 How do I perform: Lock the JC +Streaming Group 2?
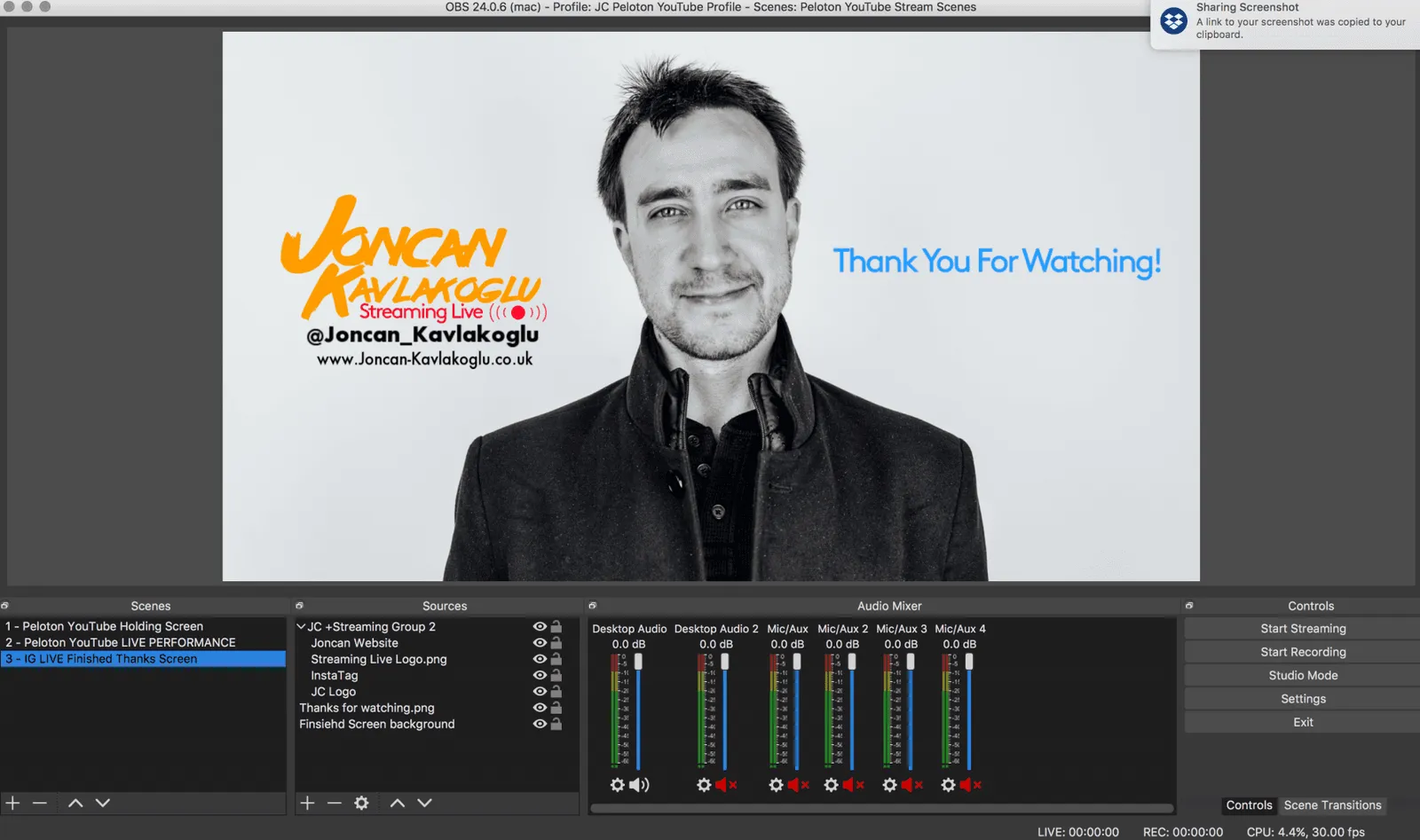pos(556,626)
